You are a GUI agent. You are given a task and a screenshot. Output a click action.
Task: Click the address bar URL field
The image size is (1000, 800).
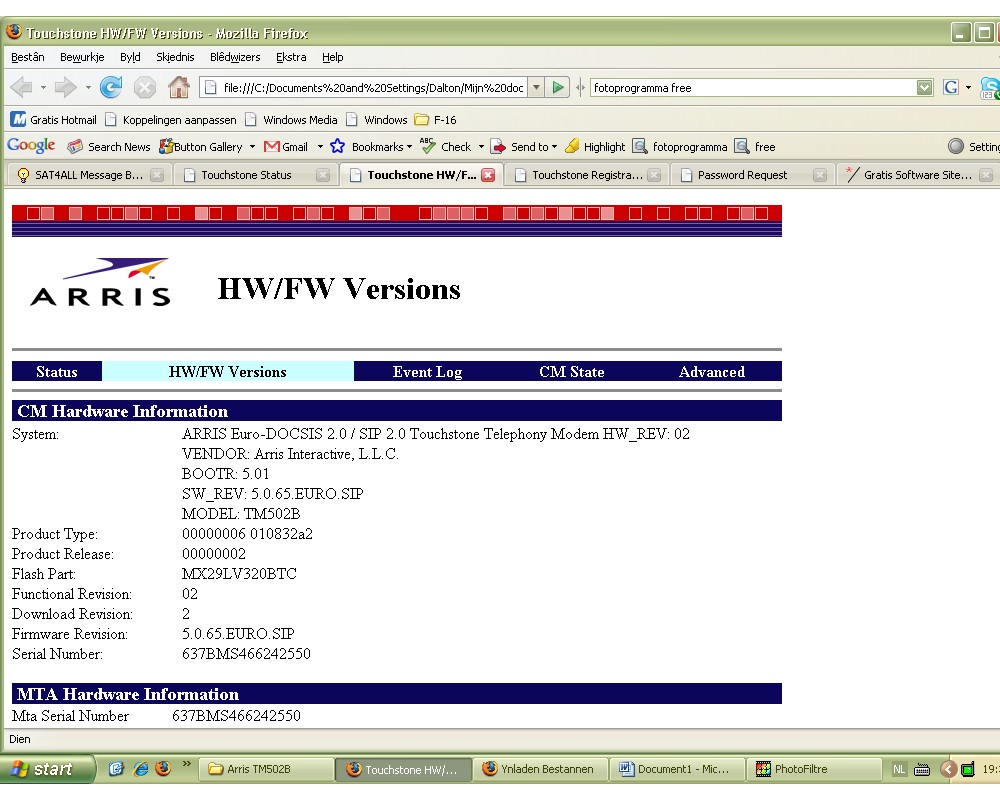(365, 87)
